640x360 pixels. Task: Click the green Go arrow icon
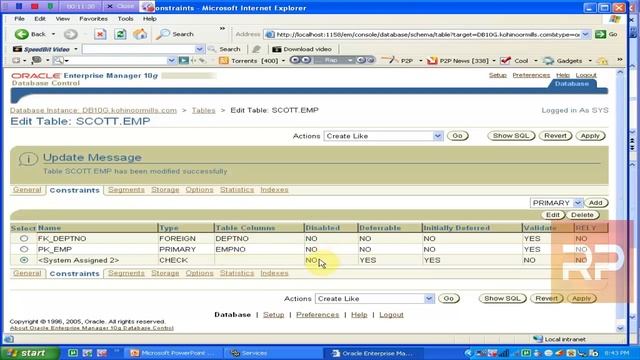[600, 34]
